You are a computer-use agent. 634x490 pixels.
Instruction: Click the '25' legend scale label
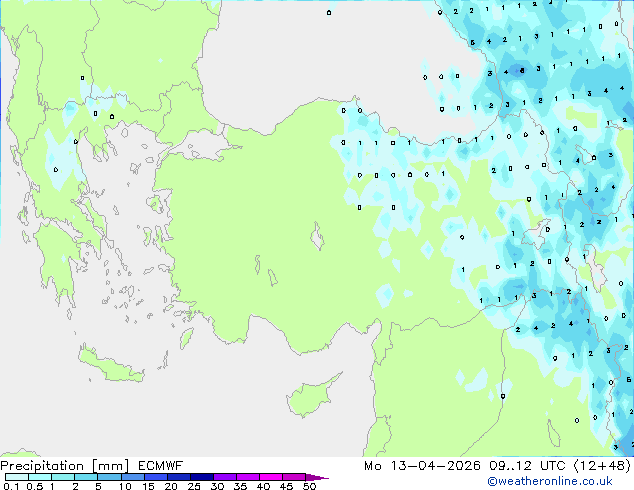pyautogui.click(x=194, y=486)
